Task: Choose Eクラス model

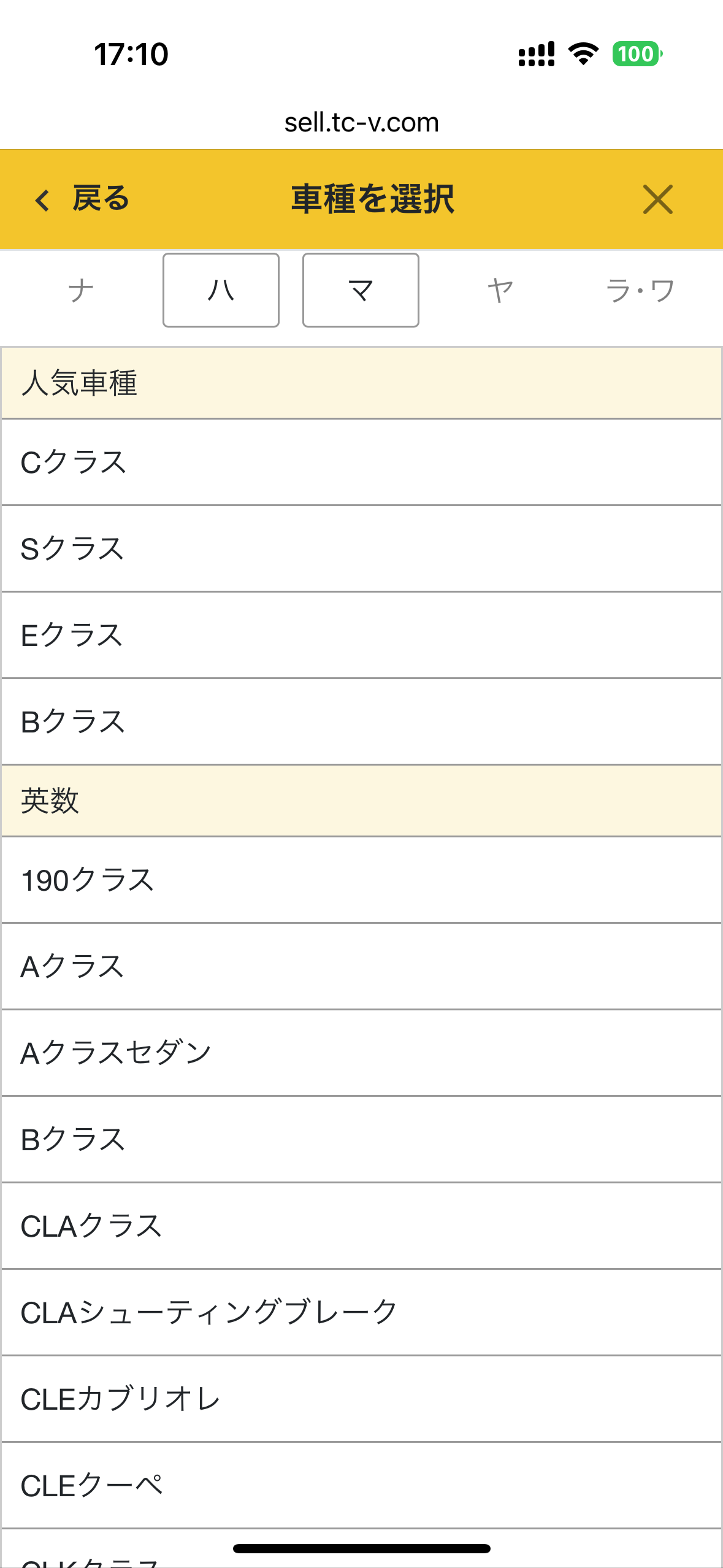Action: [361, 634]
